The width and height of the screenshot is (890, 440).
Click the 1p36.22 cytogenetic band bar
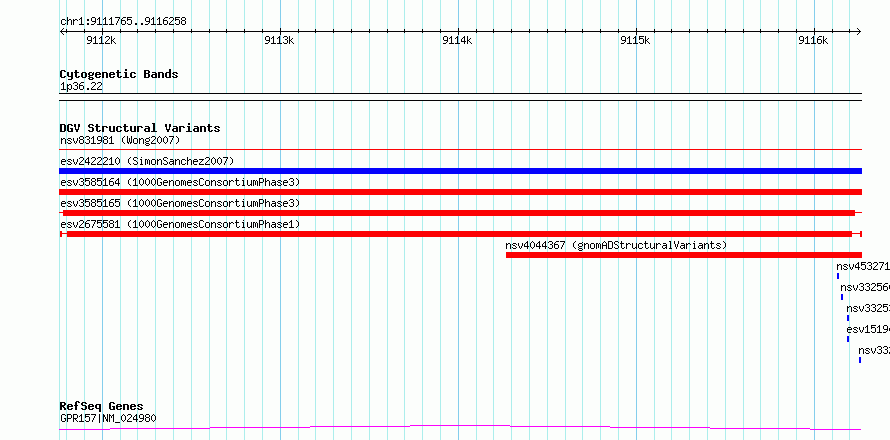point(460,97)
